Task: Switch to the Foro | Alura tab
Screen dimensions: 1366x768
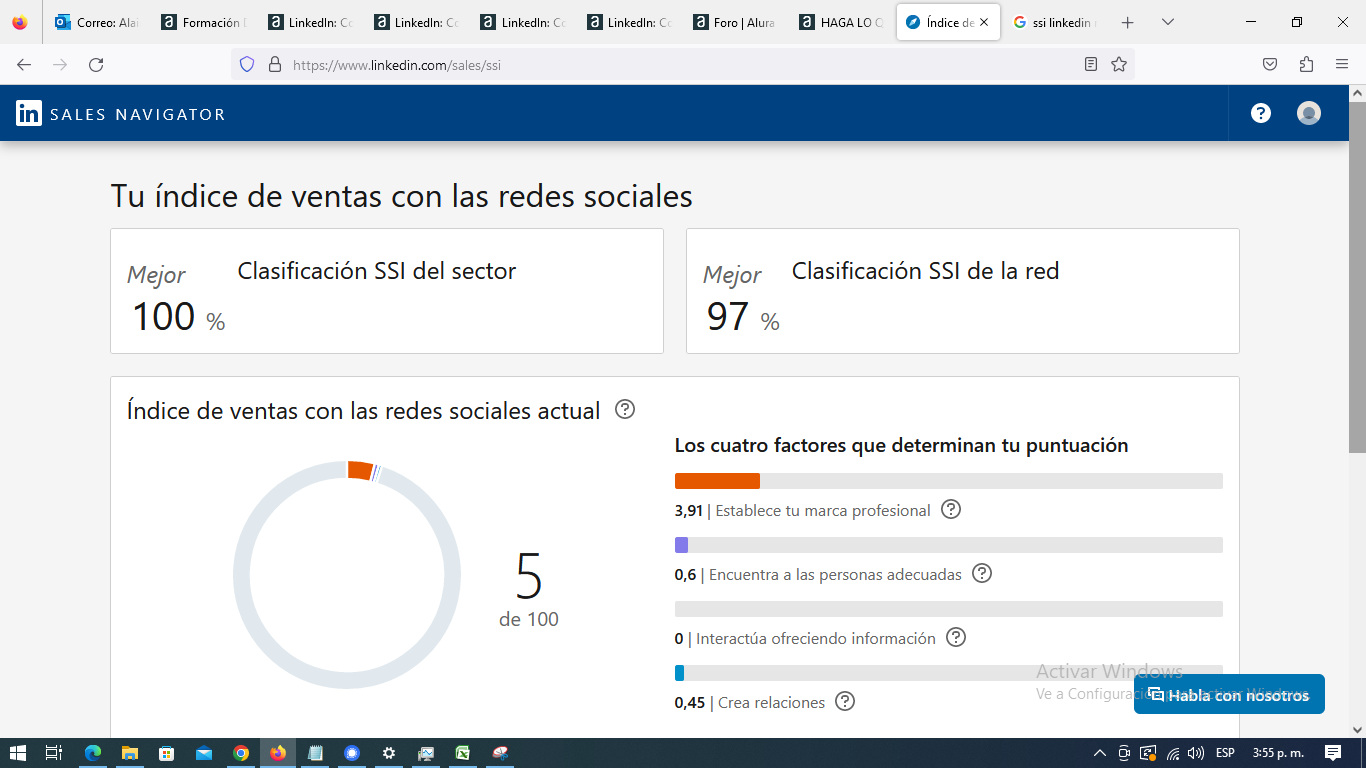Action: (x=735, y=22)
